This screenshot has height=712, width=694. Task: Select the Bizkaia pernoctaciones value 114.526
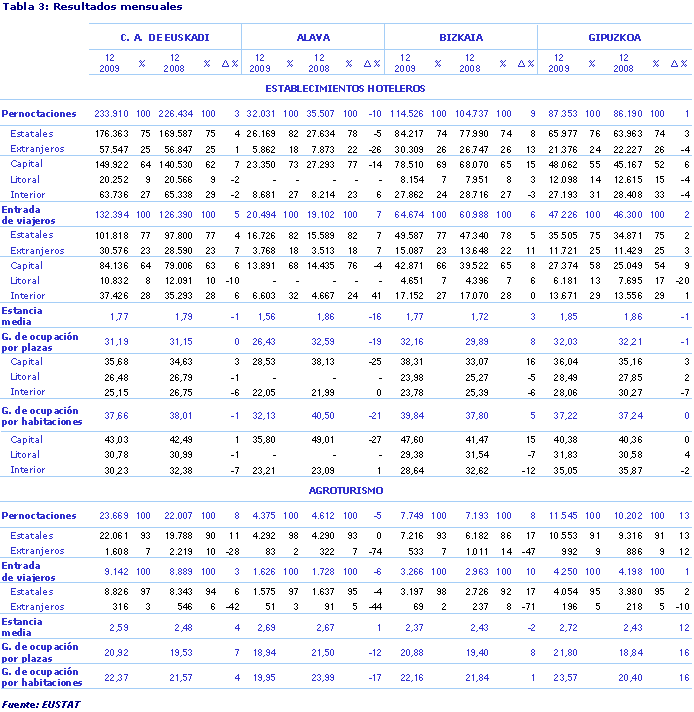[x=408, y=114]
